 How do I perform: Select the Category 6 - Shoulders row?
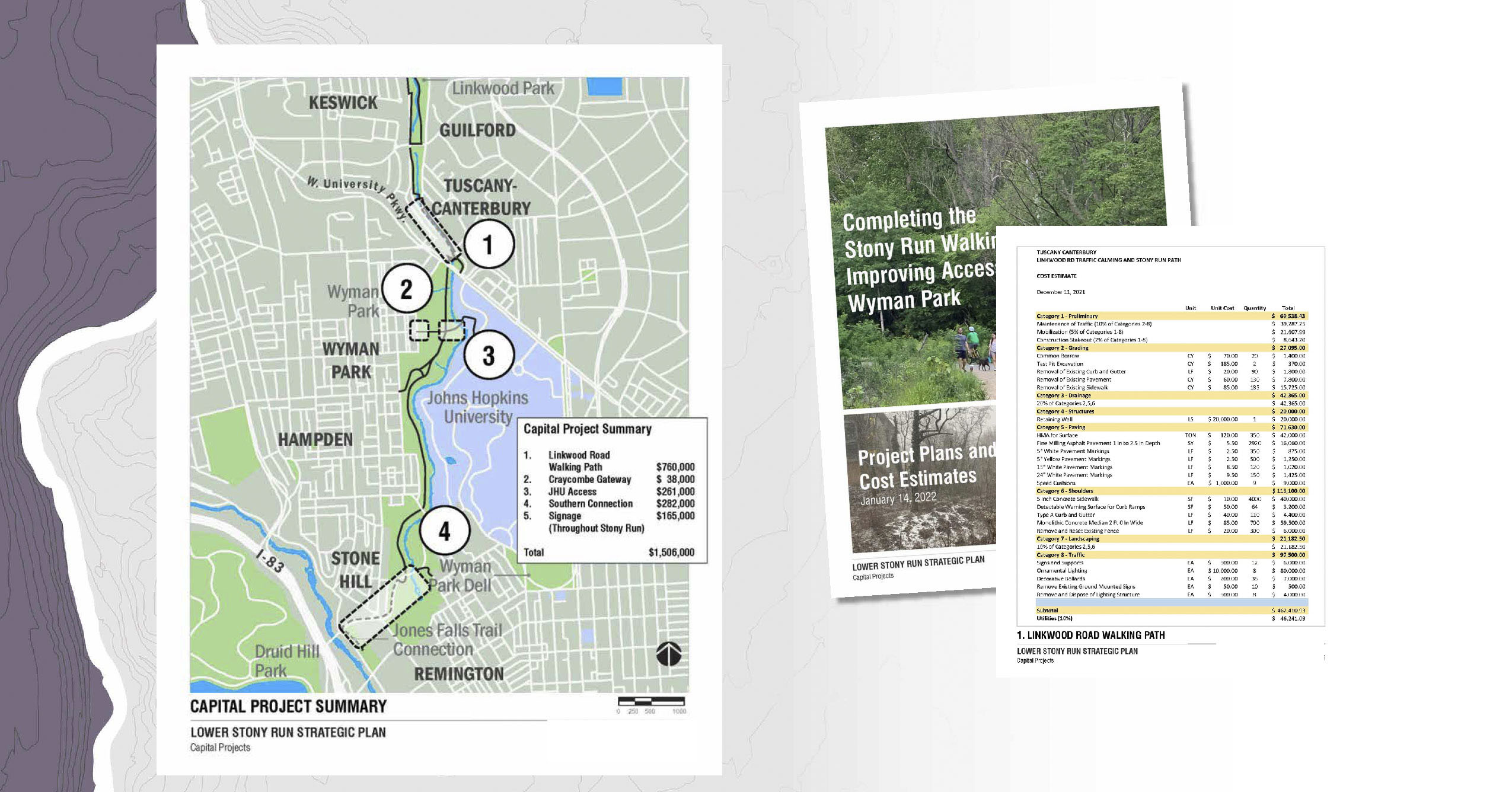point(1171,491)
